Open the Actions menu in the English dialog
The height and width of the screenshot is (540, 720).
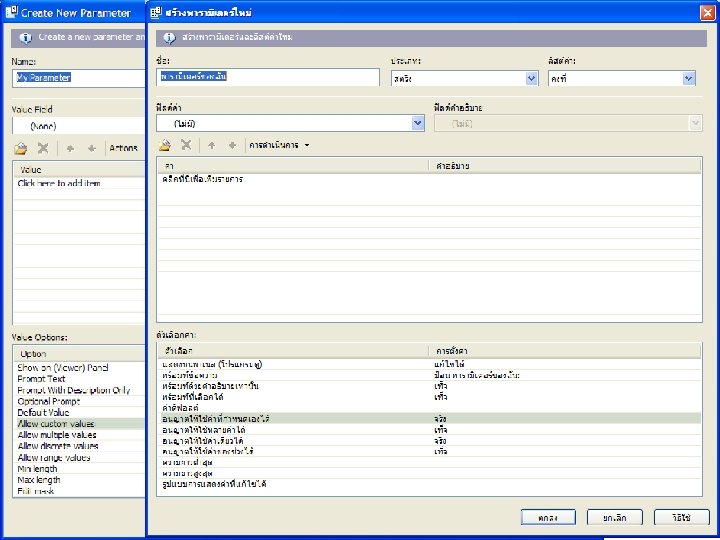[124, 148]
